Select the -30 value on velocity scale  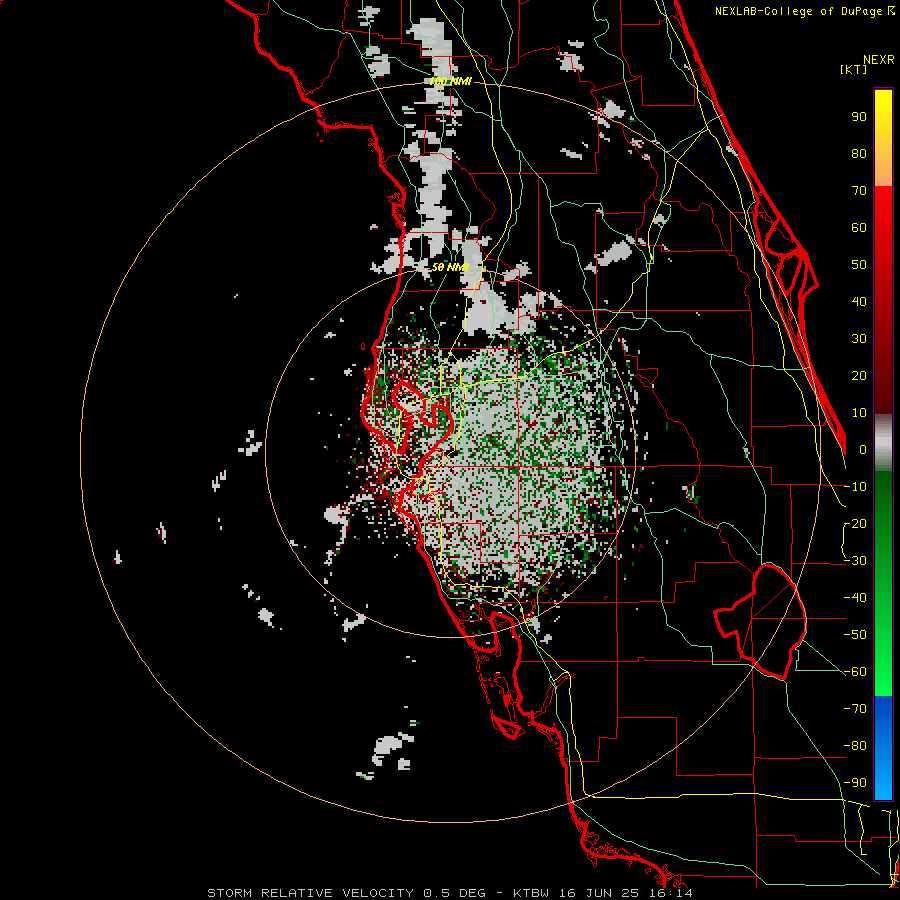855,561
